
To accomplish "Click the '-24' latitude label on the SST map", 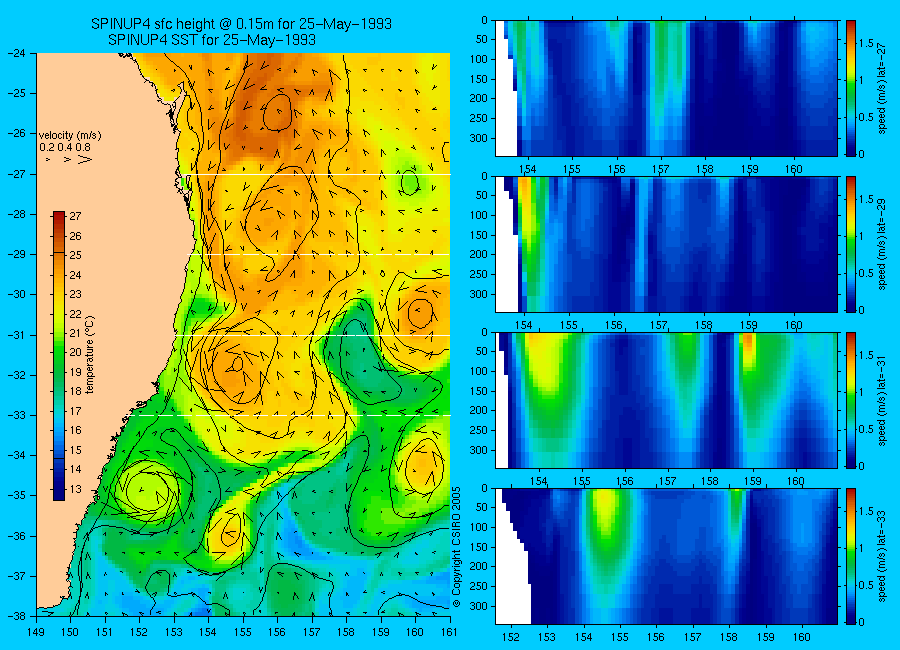I will point(16,53).
